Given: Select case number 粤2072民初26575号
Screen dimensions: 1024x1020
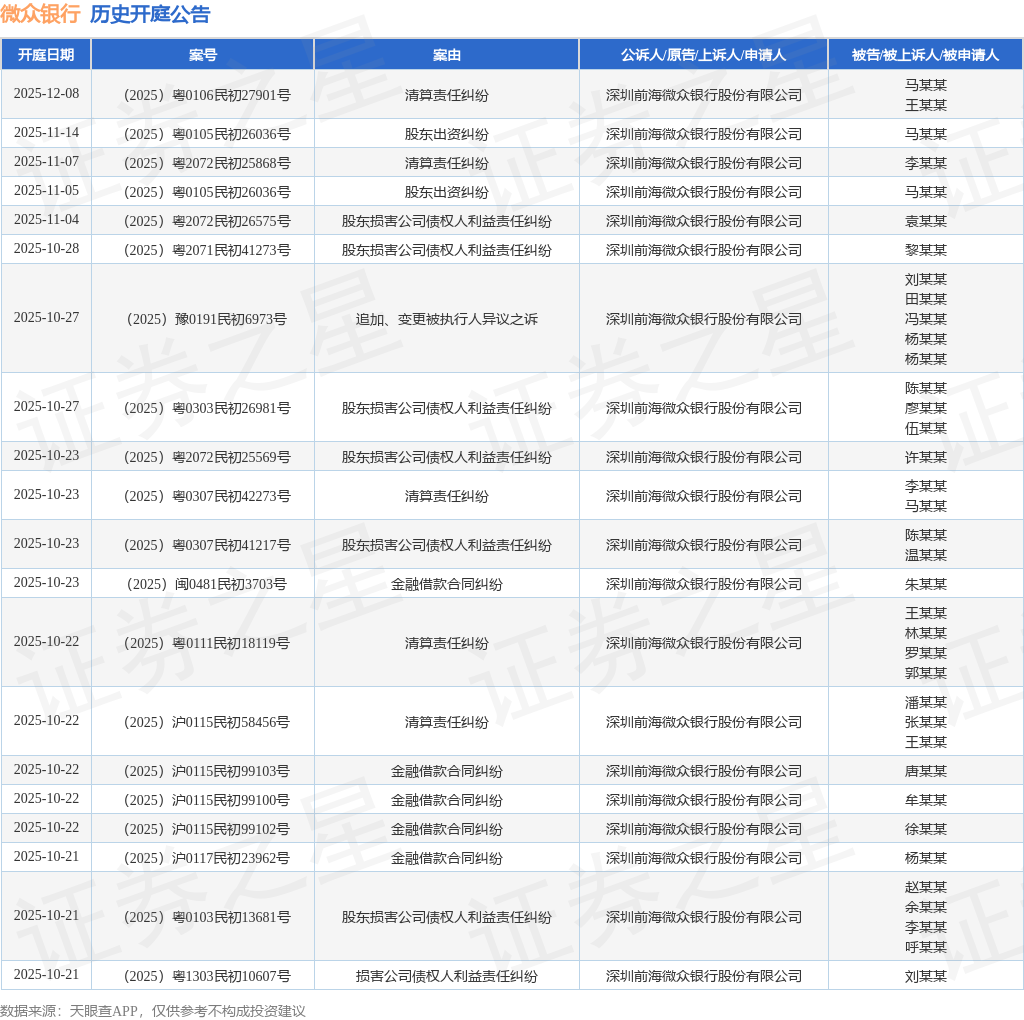Looking at the screenshot, I should click(x=207, y=221).
